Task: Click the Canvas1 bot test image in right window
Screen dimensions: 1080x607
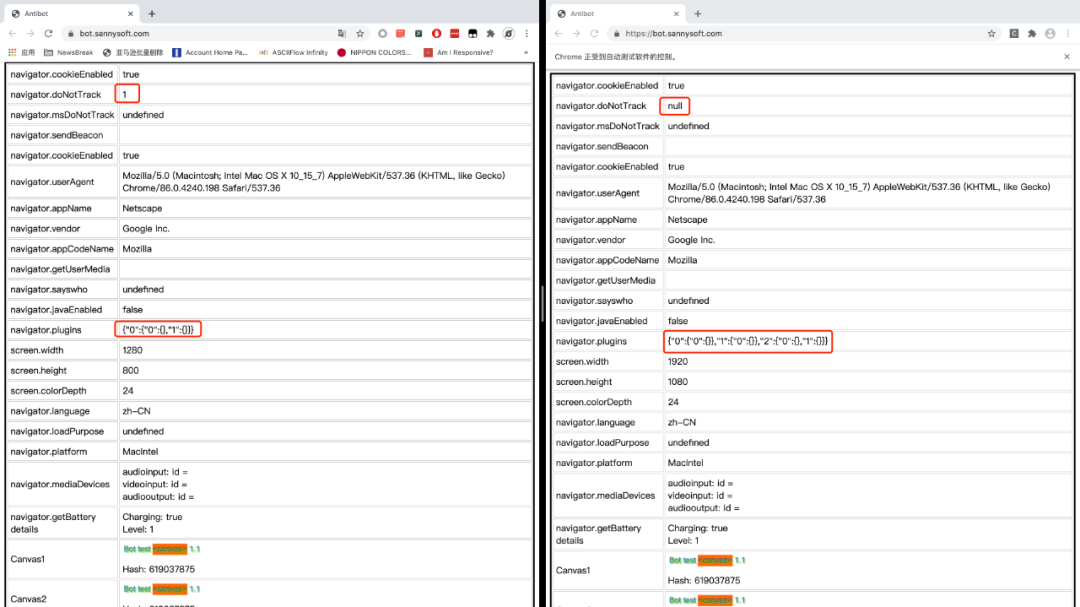Action: pyautogui.click(x=707, y=560)
